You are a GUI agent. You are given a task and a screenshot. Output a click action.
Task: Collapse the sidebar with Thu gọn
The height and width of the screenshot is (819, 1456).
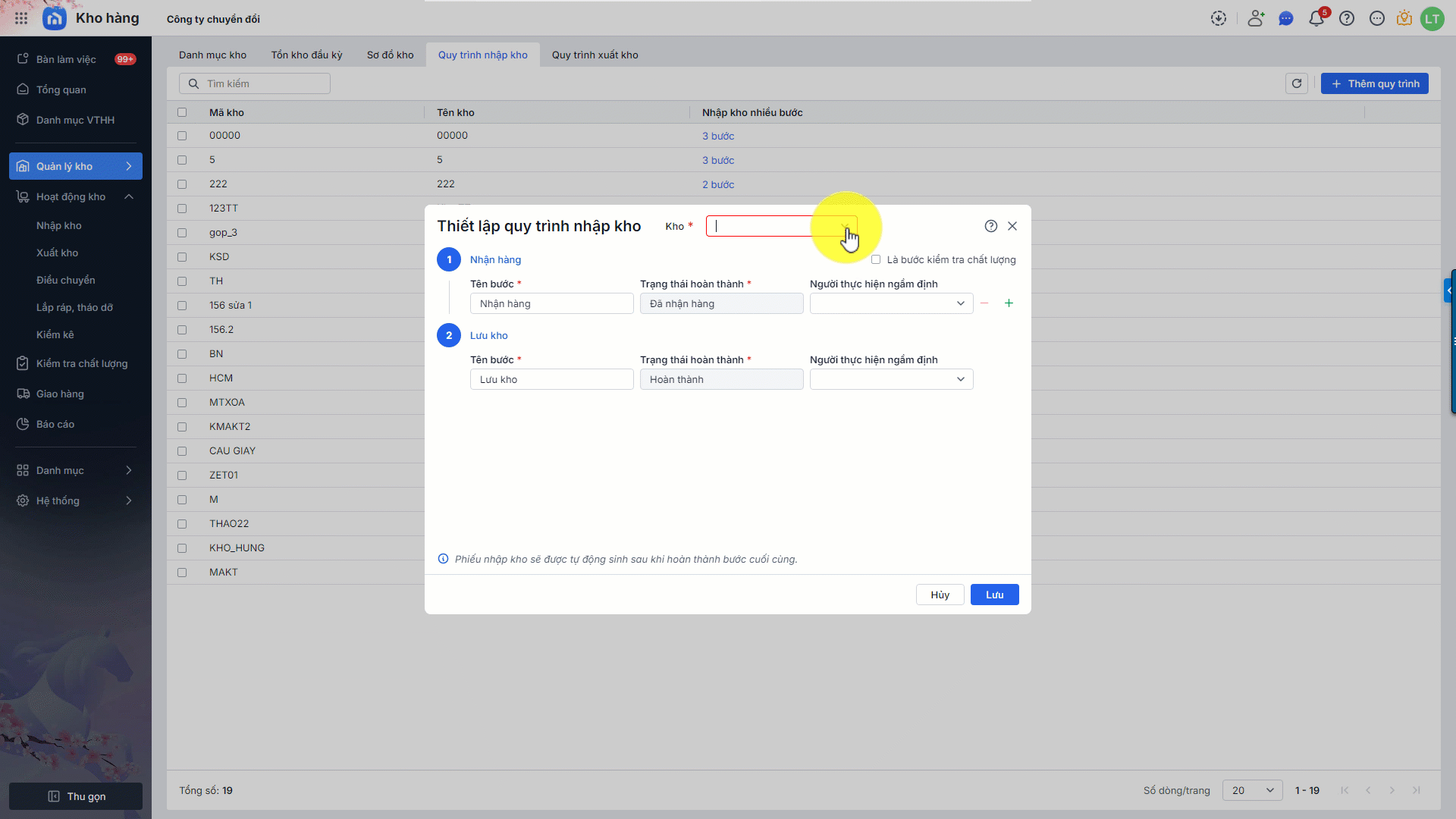(x=76, y=796)
